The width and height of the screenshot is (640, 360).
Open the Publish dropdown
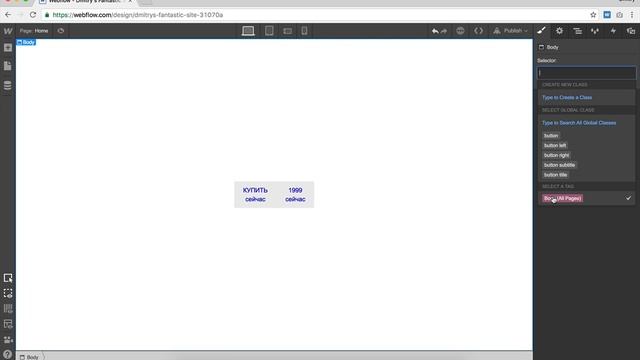click(510, 31)
